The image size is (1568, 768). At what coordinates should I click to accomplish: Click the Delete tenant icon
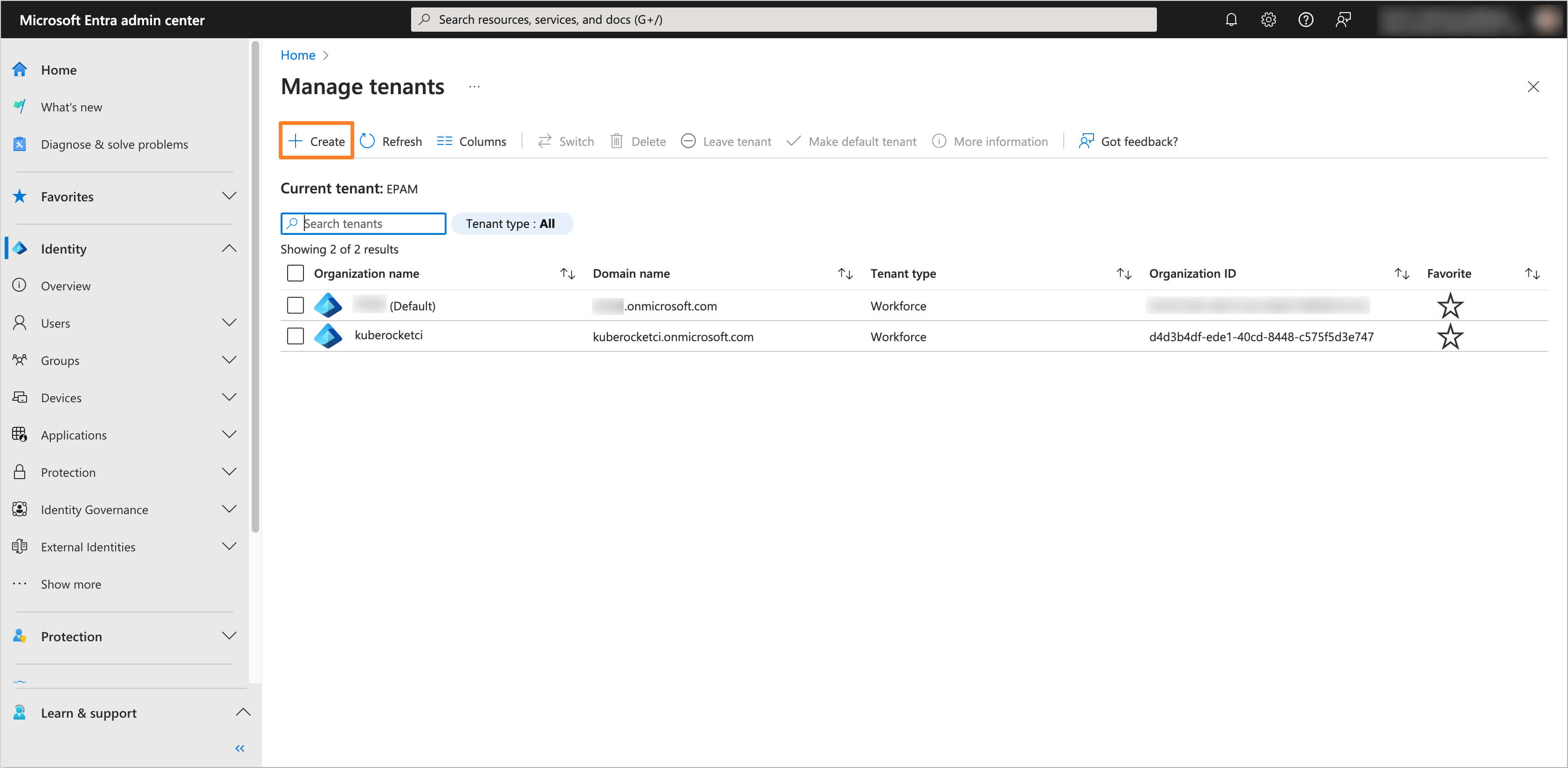[617, 141]
